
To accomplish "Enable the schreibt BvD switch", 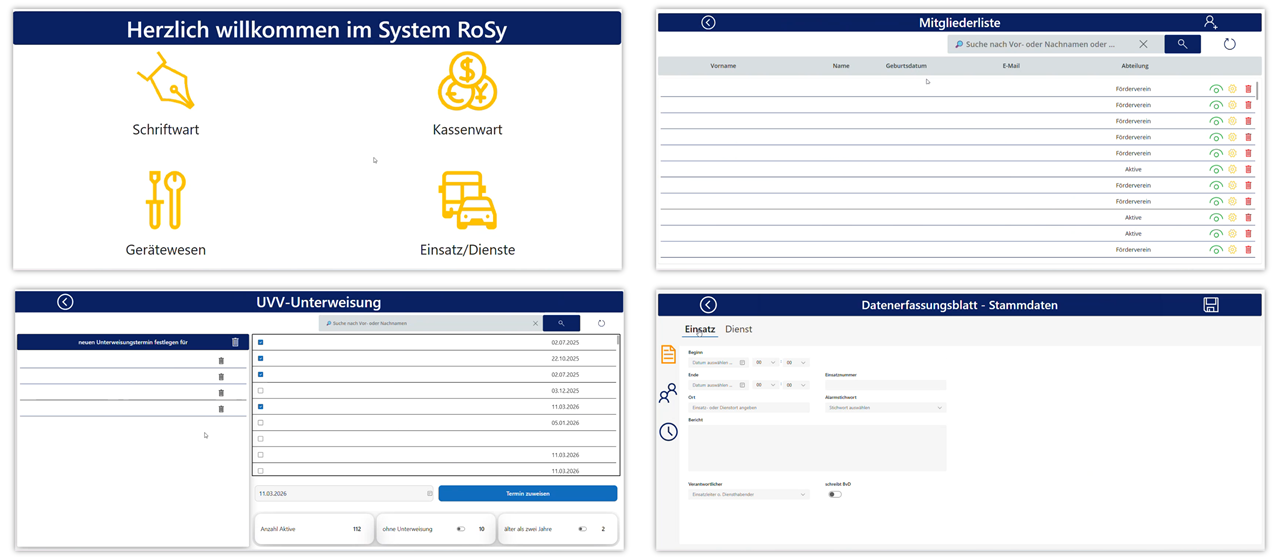I will tap(835, 494).
